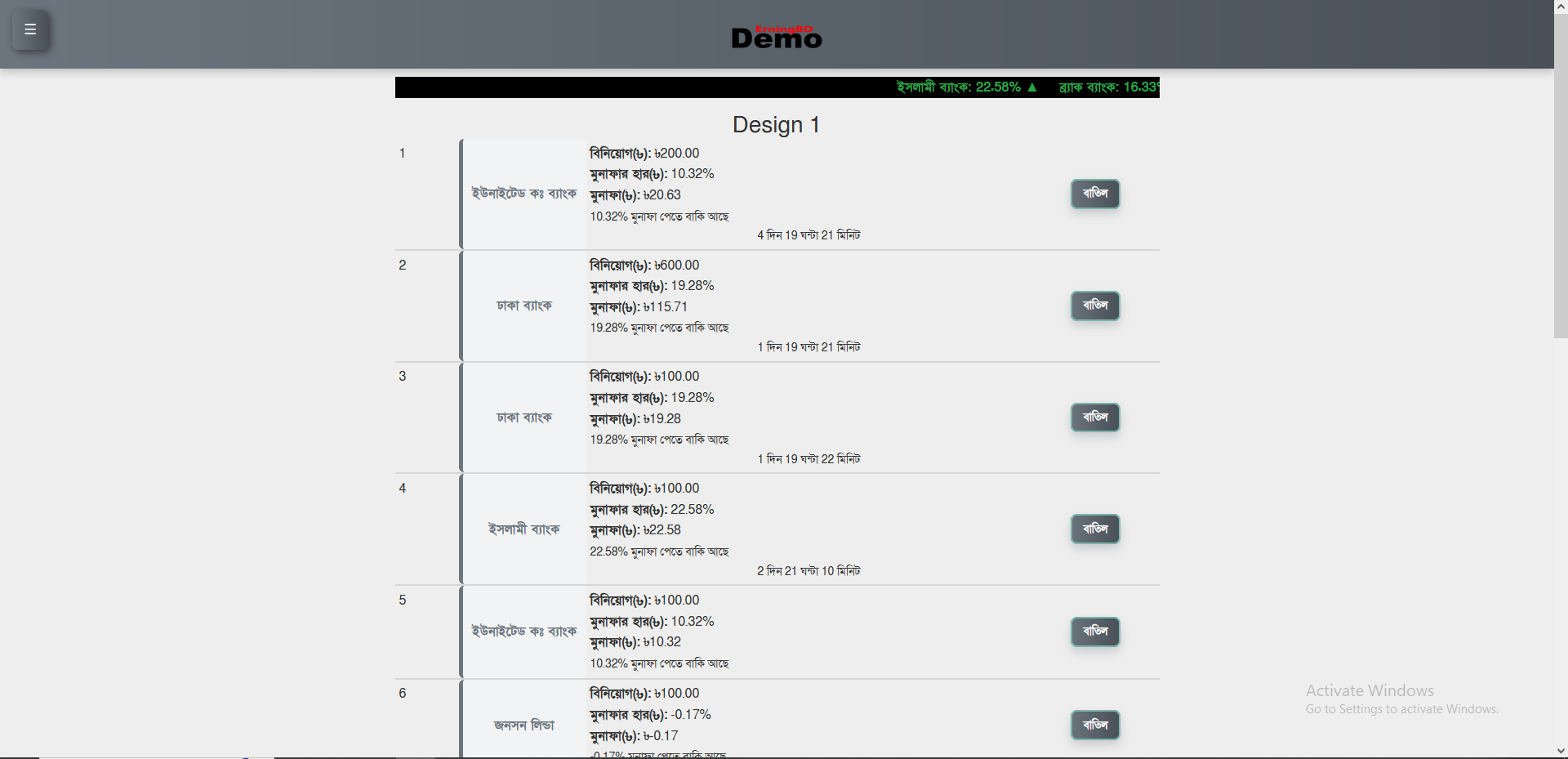The height and width of the screenshot is (759, 1568).
Task: Select the ইসলামী ব্যাংক name cell
Action: [523, 529]
